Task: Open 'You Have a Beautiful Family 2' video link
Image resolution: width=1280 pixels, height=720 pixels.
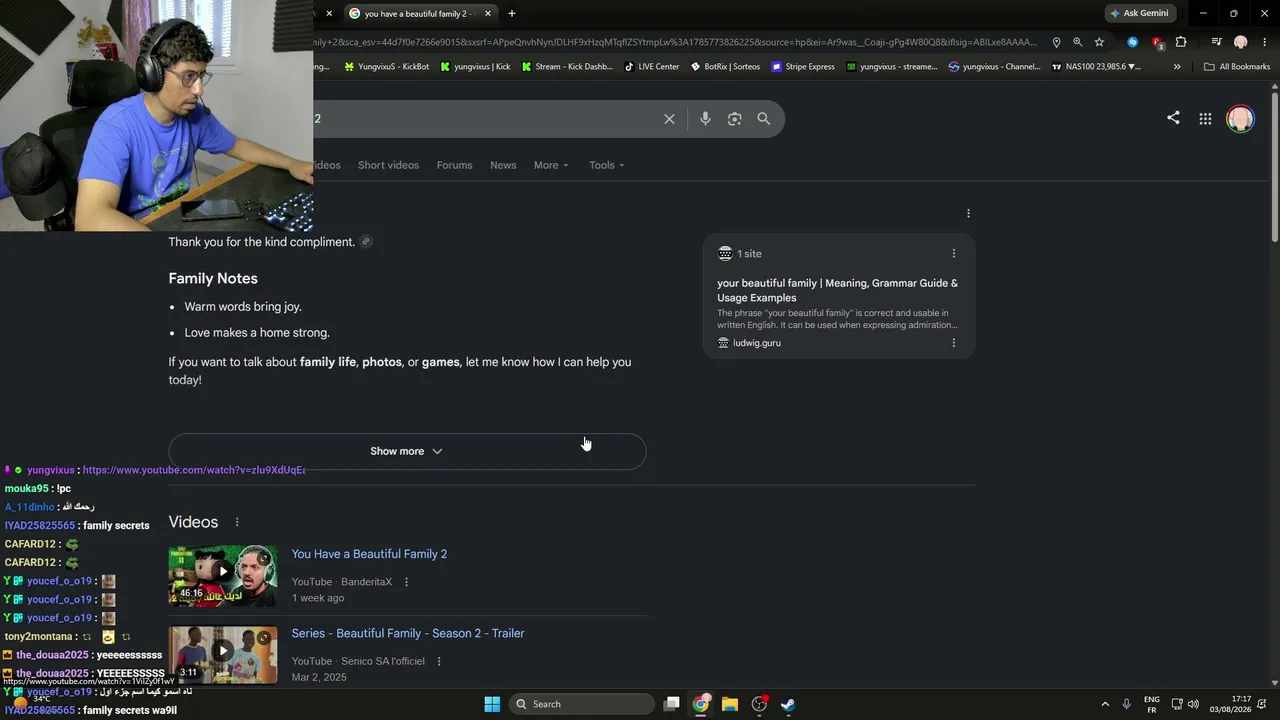Action: [369, 554]
